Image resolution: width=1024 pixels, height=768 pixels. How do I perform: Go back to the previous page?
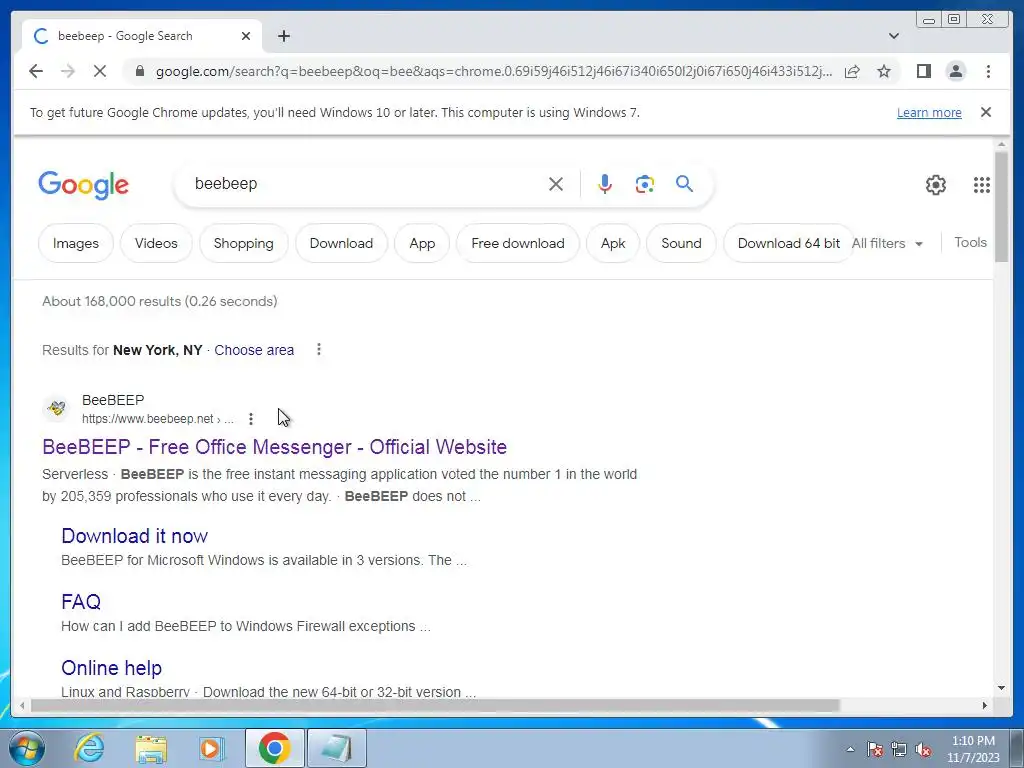pos(36,71)
